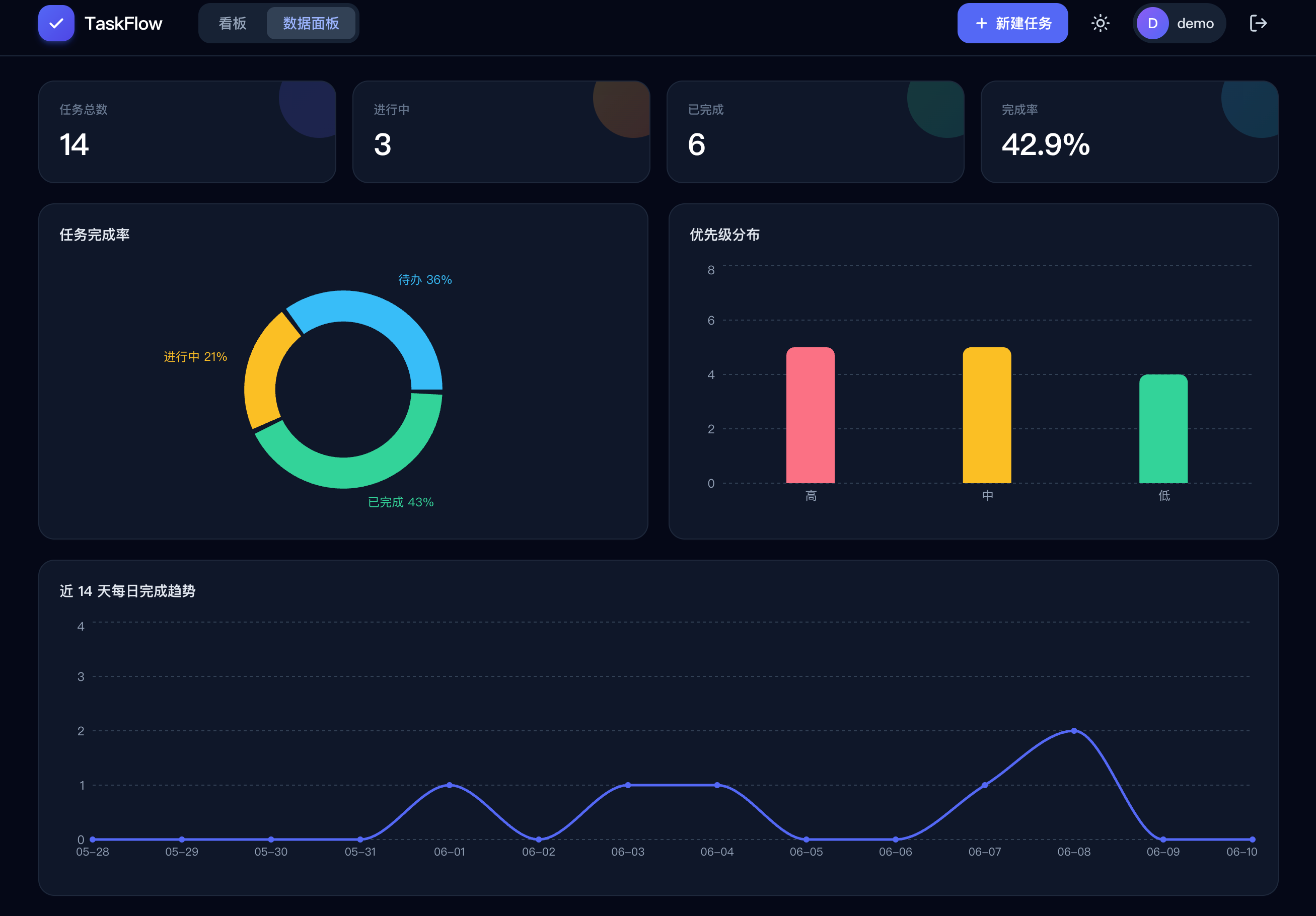This screenshot has height=916, width=1316.
Task: Click the 待办 36% label
Action: (x=425, y=279)
